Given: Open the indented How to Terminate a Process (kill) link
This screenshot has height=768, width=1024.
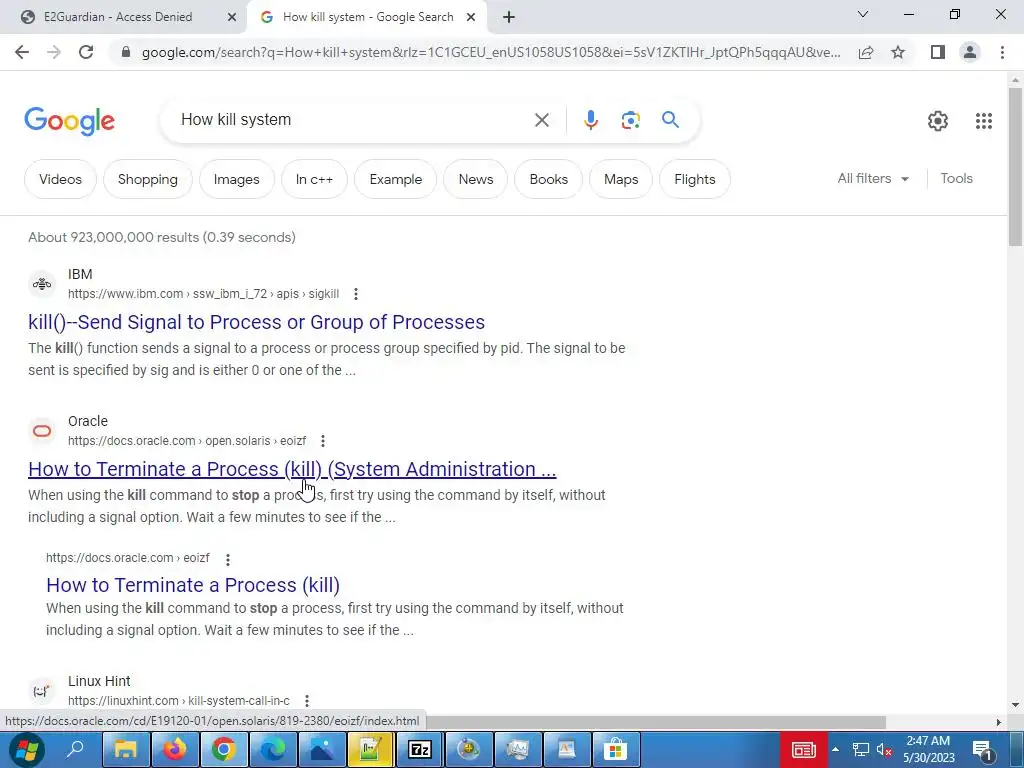Looking at the screenshot, I should click(x=193, y=585).
